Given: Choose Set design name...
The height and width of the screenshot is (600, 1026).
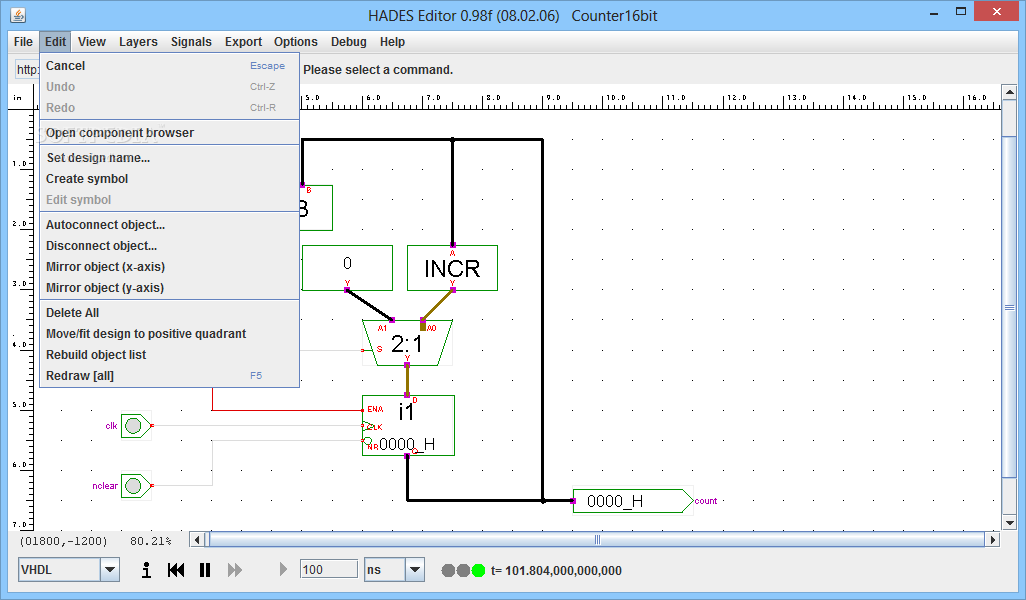Looking at the screenshot, I should [x=169, y=158].
